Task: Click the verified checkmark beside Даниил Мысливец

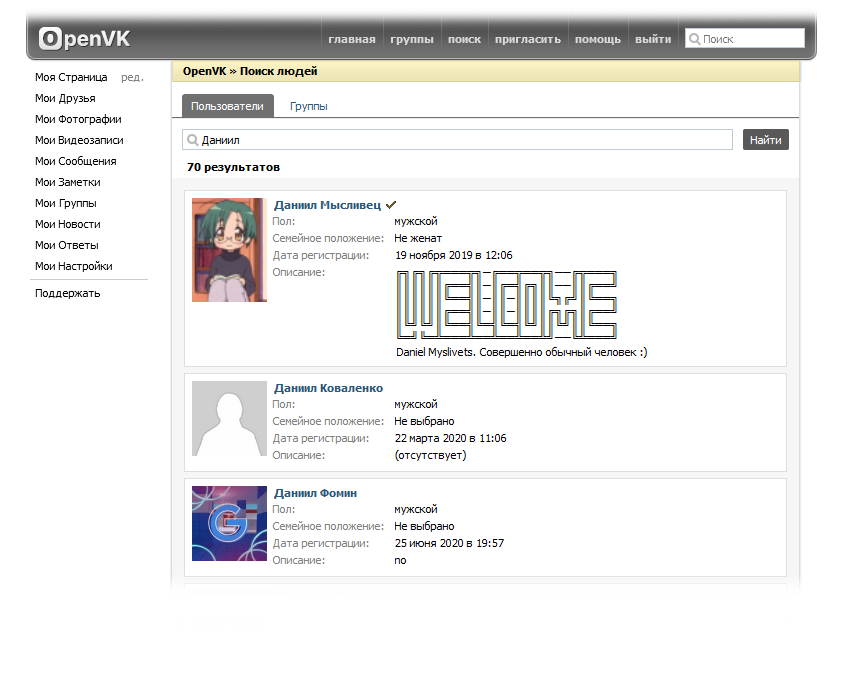Action: (x=391, y=204)
